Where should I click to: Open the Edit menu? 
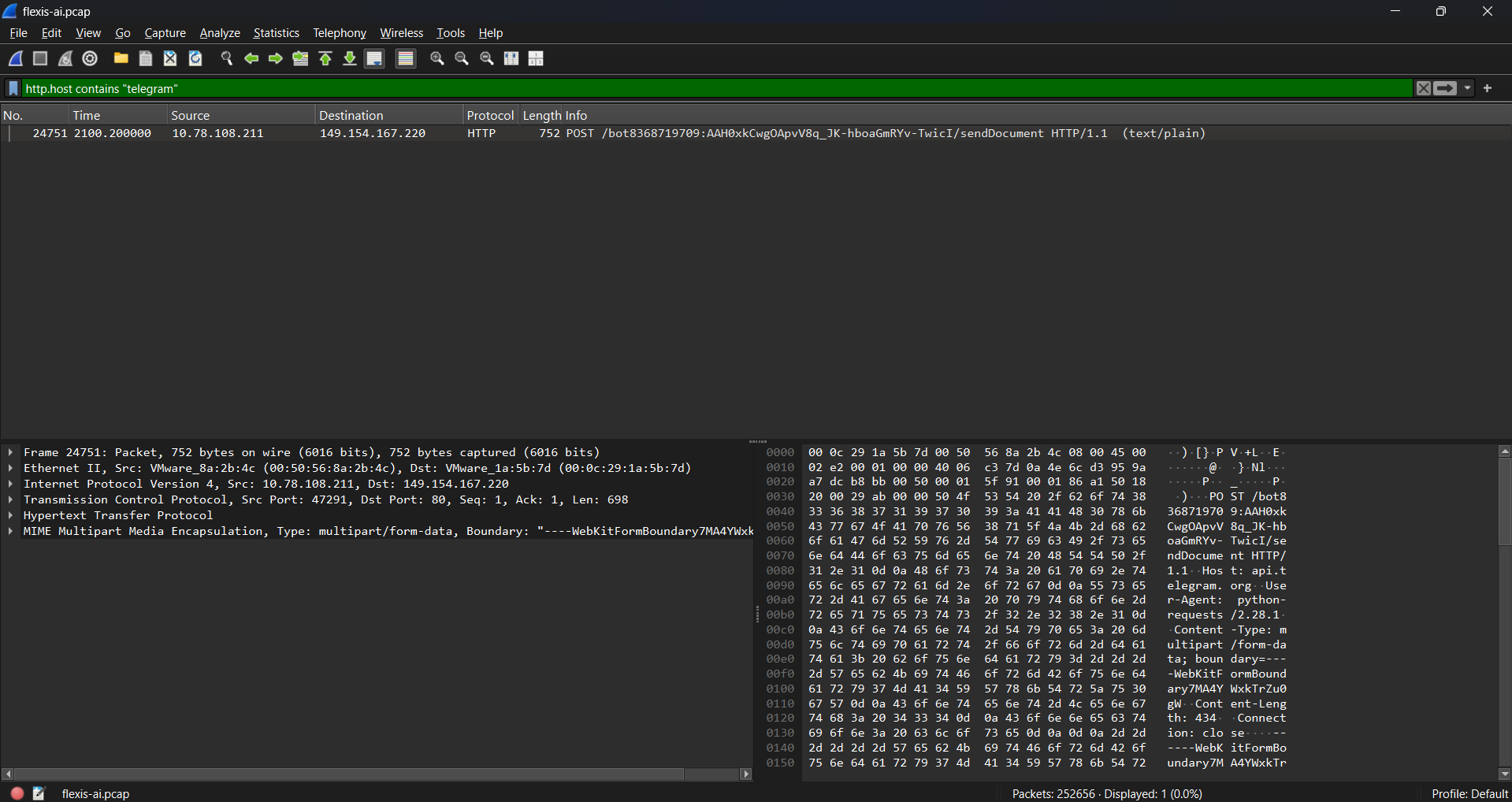[x=51, y=33]
